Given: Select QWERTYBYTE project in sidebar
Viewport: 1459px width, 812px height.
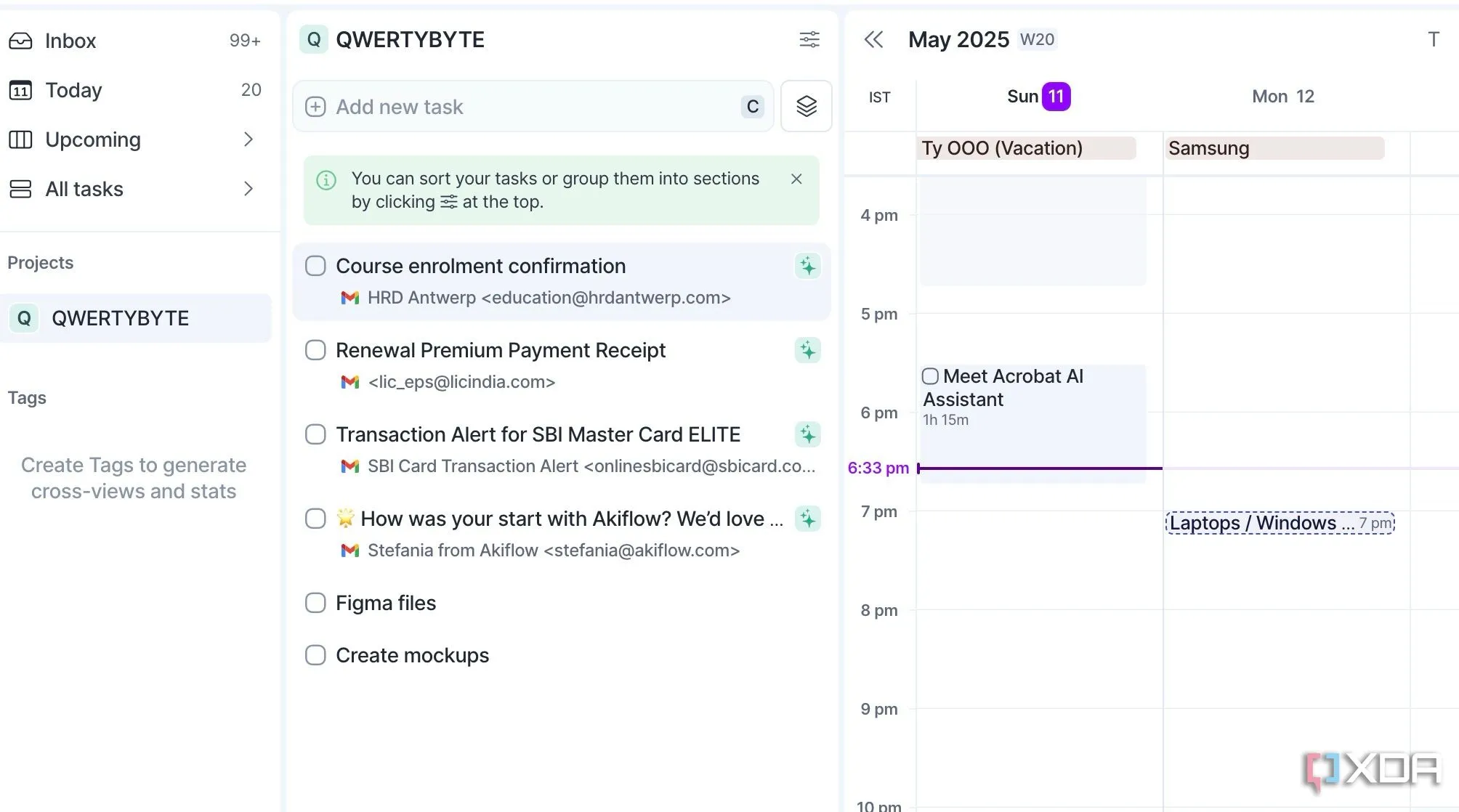Looking at the screenshot, I should coord(136,318).
